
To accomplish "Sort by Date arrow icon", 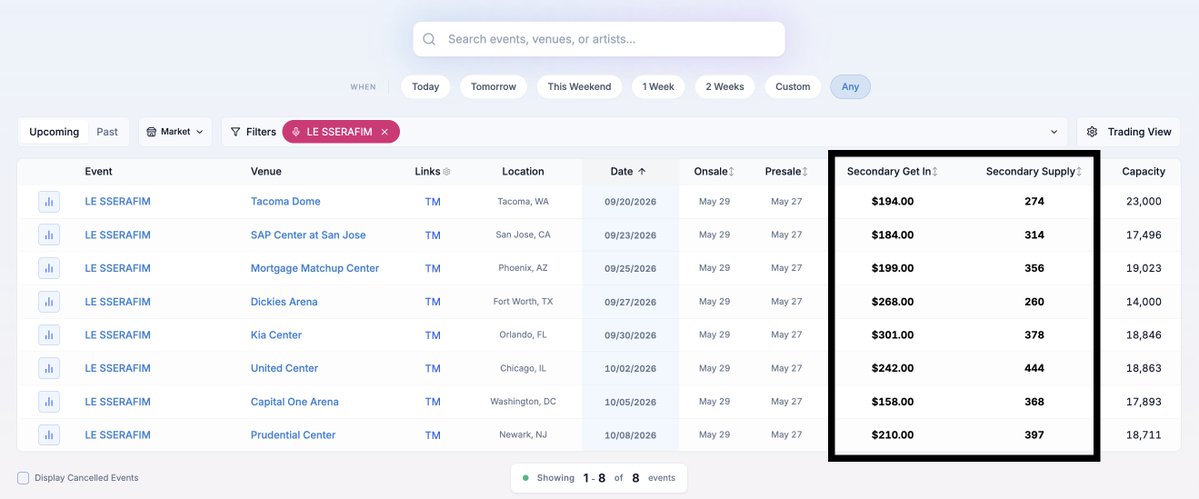I will (642, 172).
